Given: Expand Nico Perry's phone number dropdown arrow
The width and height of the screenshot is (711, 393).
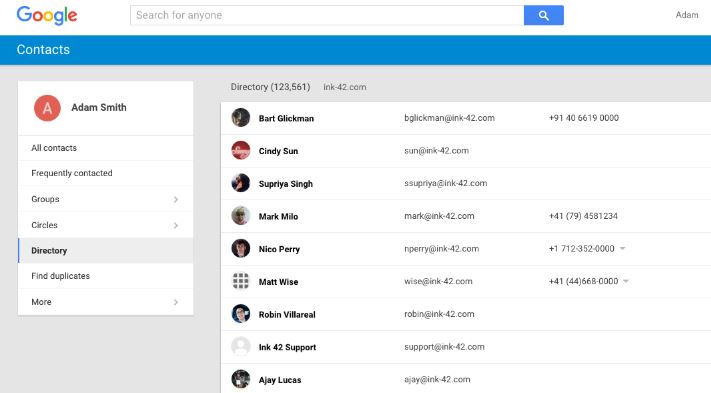Looking at the screenshot, I should point(623,248).
